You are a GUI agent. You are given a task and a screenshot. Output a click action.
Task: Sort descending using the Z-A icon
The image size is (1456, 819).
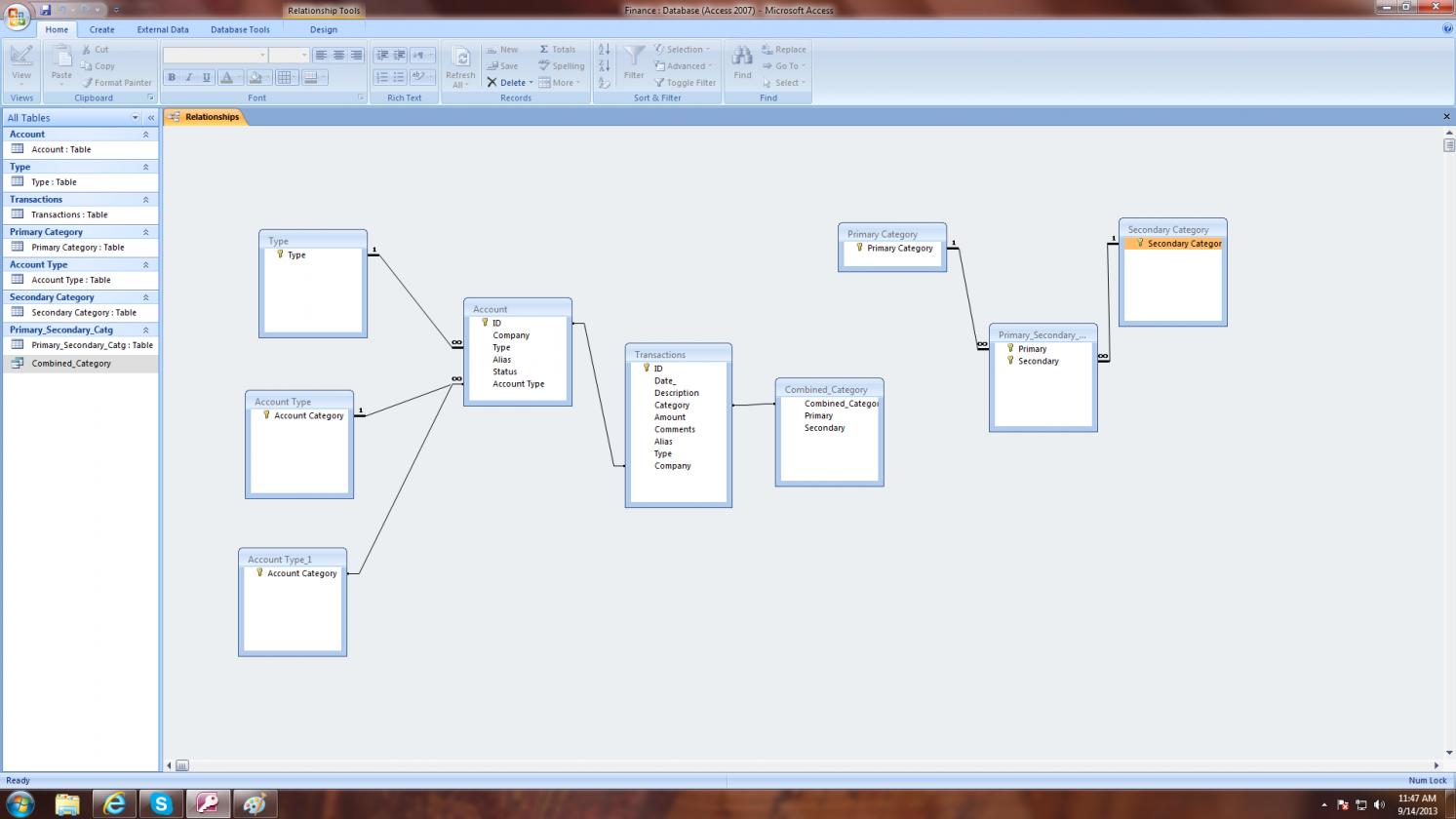coord(604,66)
